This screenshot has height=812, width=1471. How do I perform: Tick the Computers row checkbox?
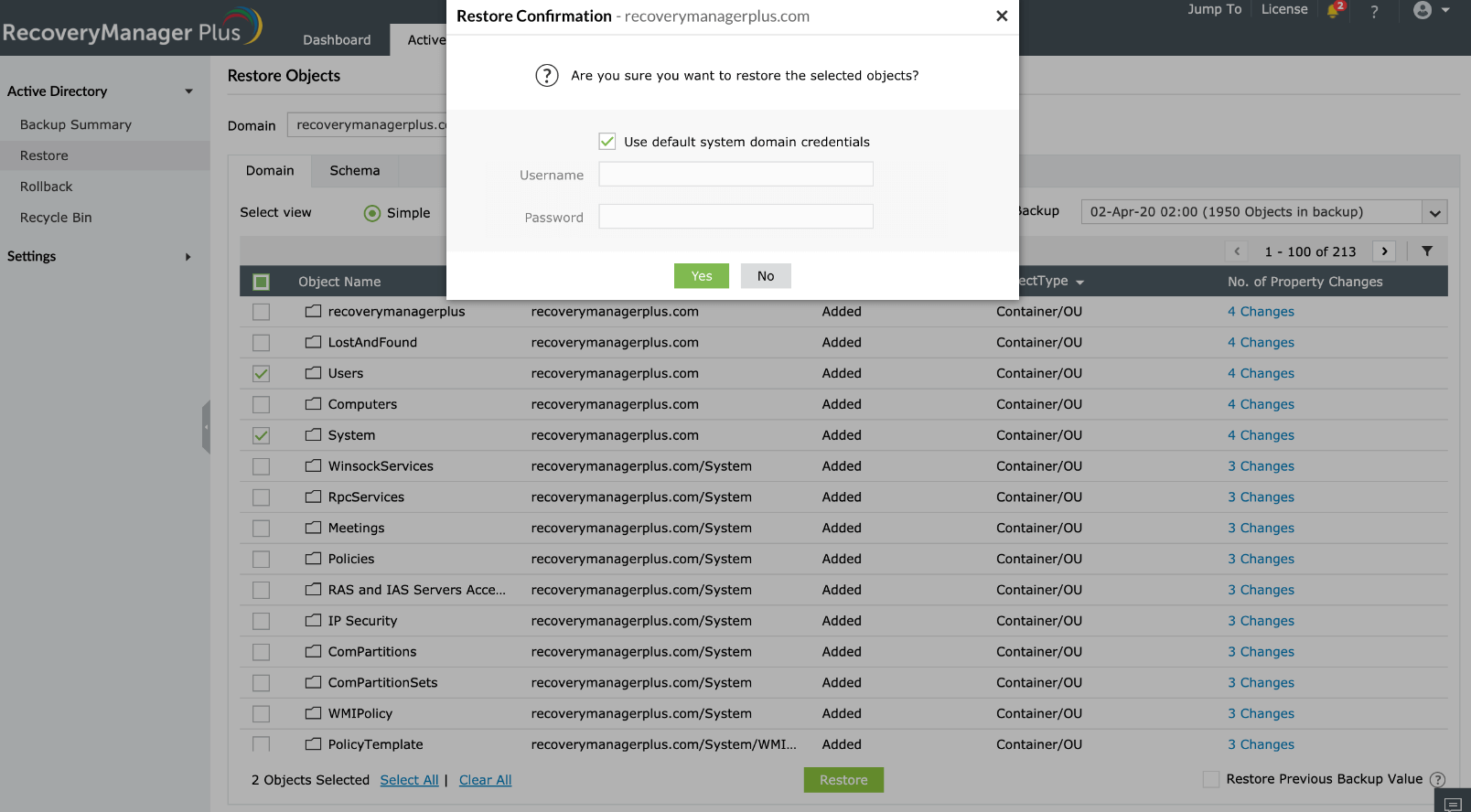tap(262, 404)
